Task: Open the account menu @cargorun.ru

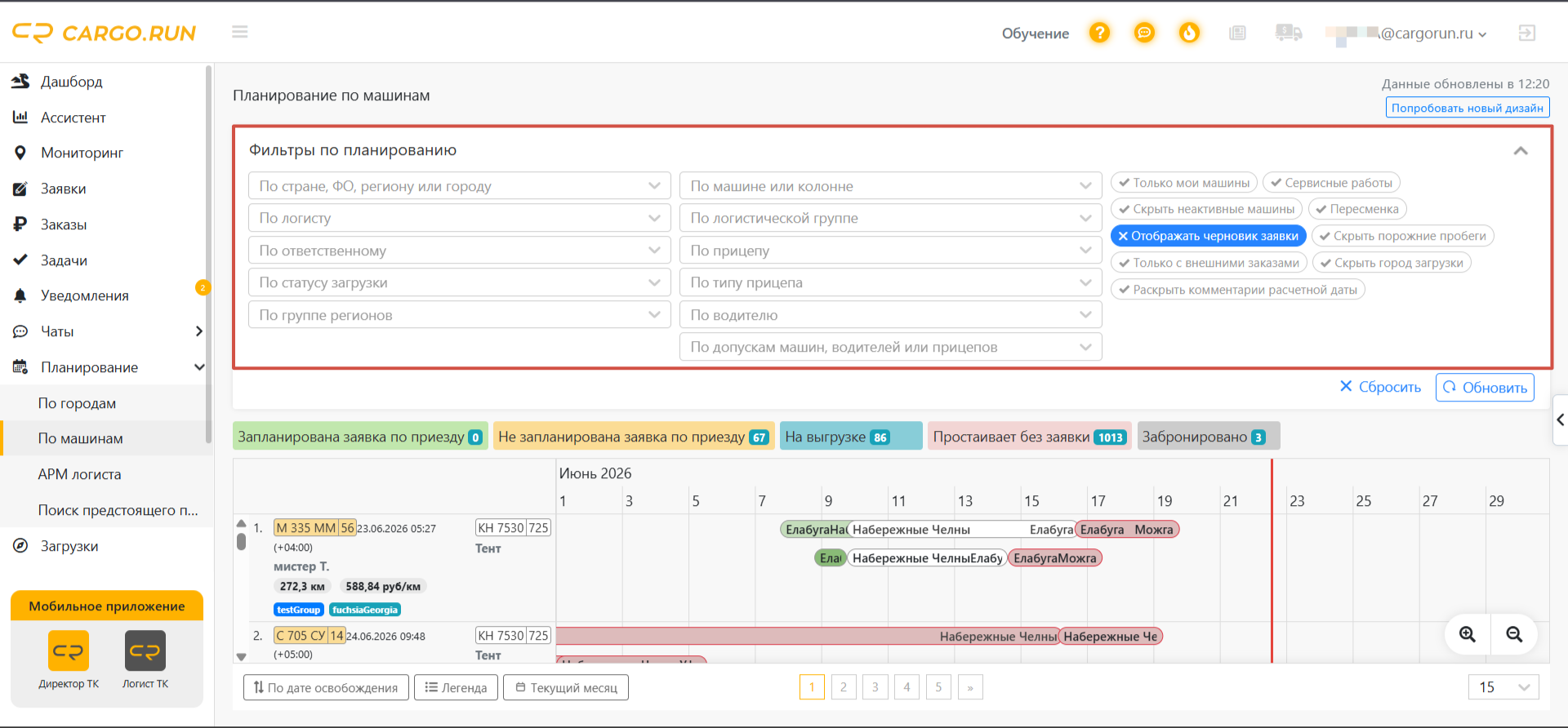Action: click(1406, 33)
